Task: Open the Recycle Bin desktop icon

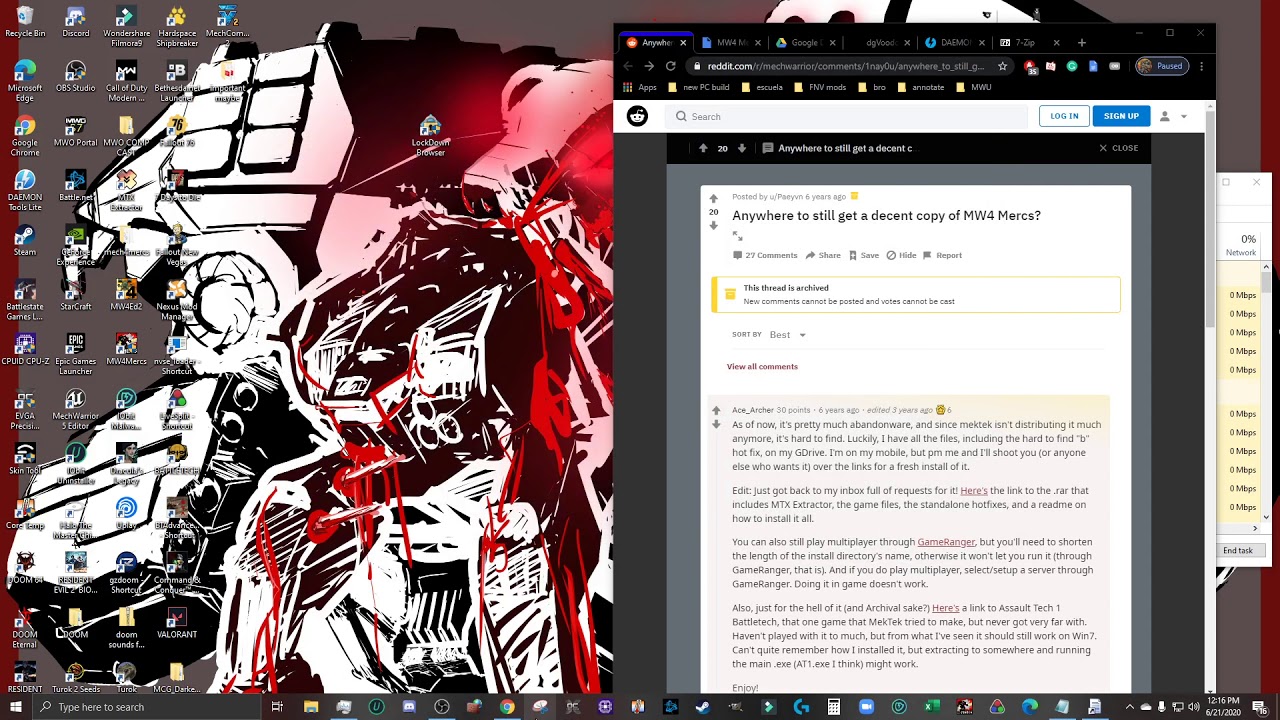Action: [25, 22]
